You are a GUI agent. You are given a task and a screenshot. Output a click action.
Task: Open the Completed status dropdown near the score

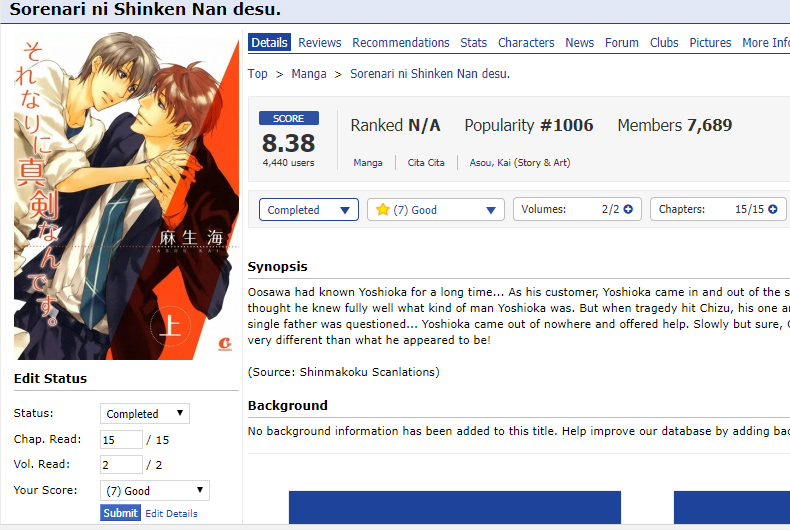(x=309, y=210)
